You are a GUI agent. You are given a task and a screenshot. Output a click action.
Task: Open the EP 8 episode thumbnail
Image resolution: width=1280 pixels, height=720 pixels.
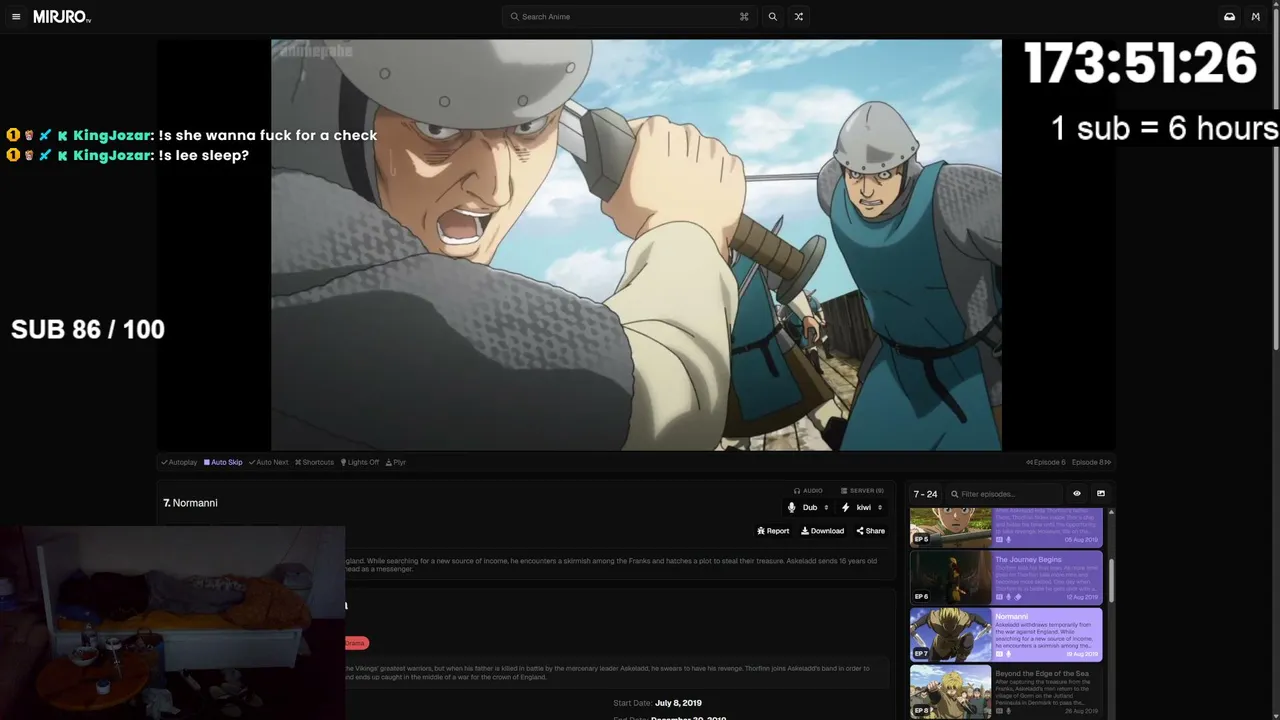coord(950,692)
